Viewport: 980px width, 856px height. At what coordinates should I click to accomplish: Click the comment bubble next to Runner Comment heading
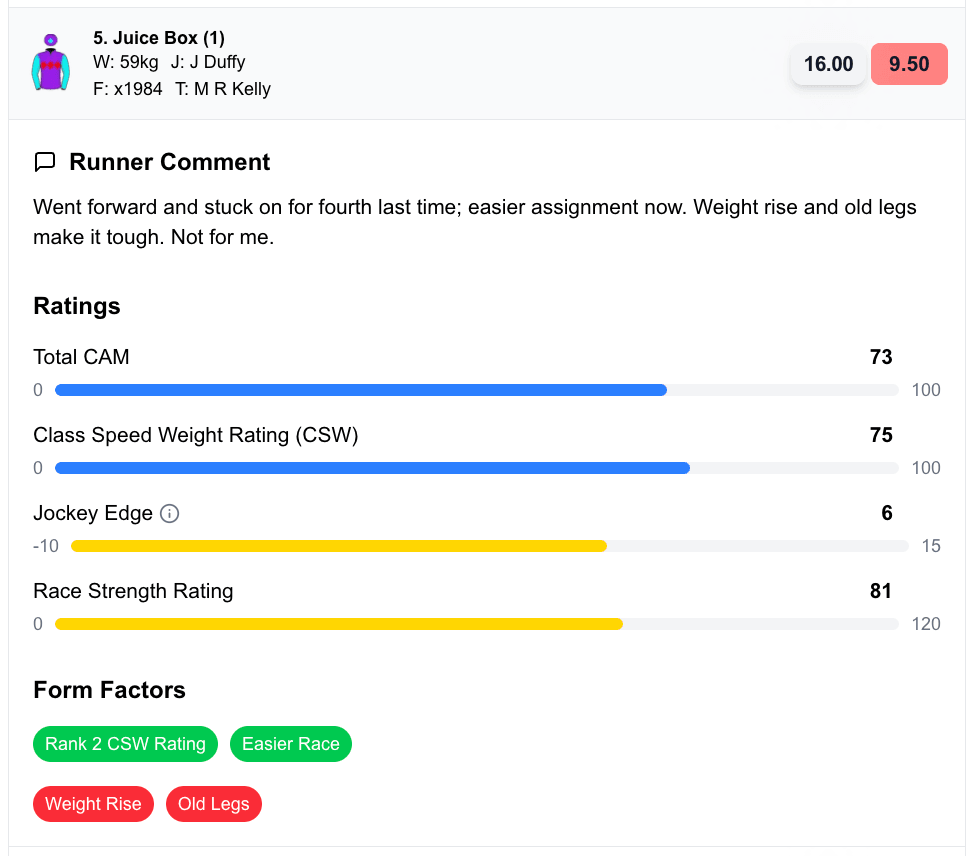click(x=45, y=161)
